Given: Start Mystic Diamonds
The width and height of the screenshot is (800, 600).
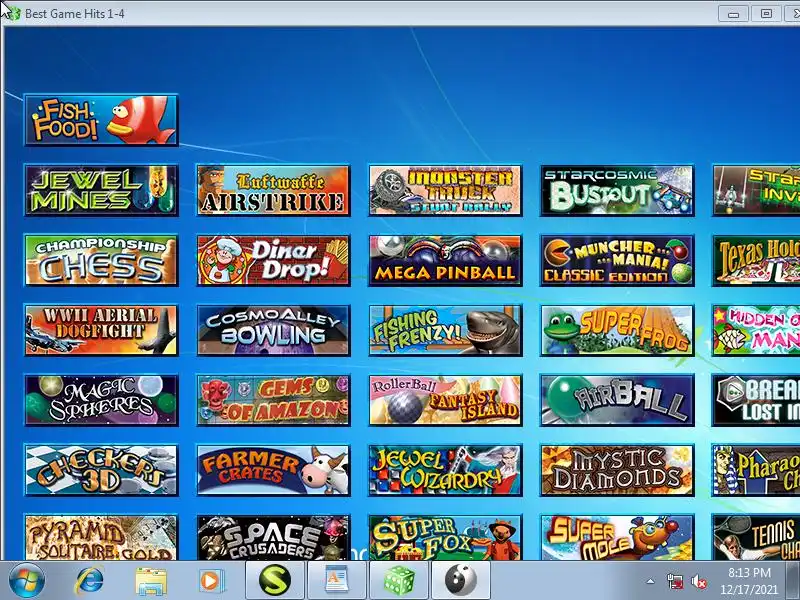Looking at the screenshot, I should pyautogui.click(x=617, y=470).
